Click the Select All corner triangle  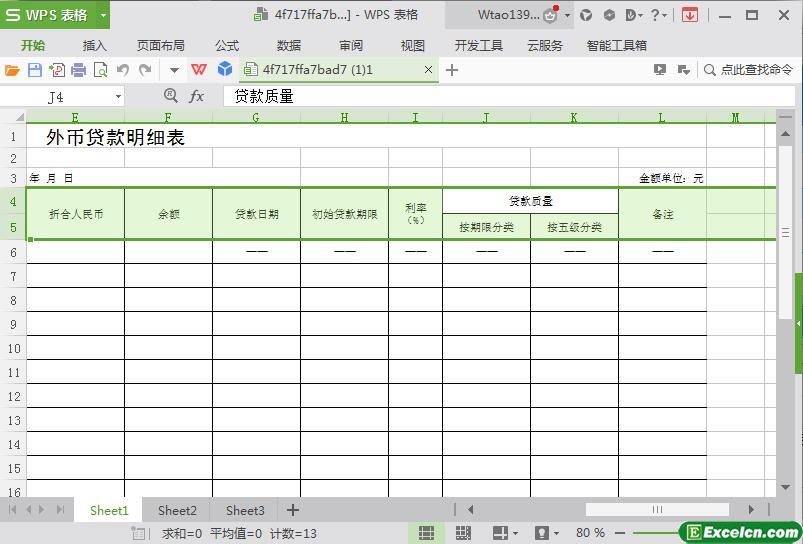pos(19,117)
